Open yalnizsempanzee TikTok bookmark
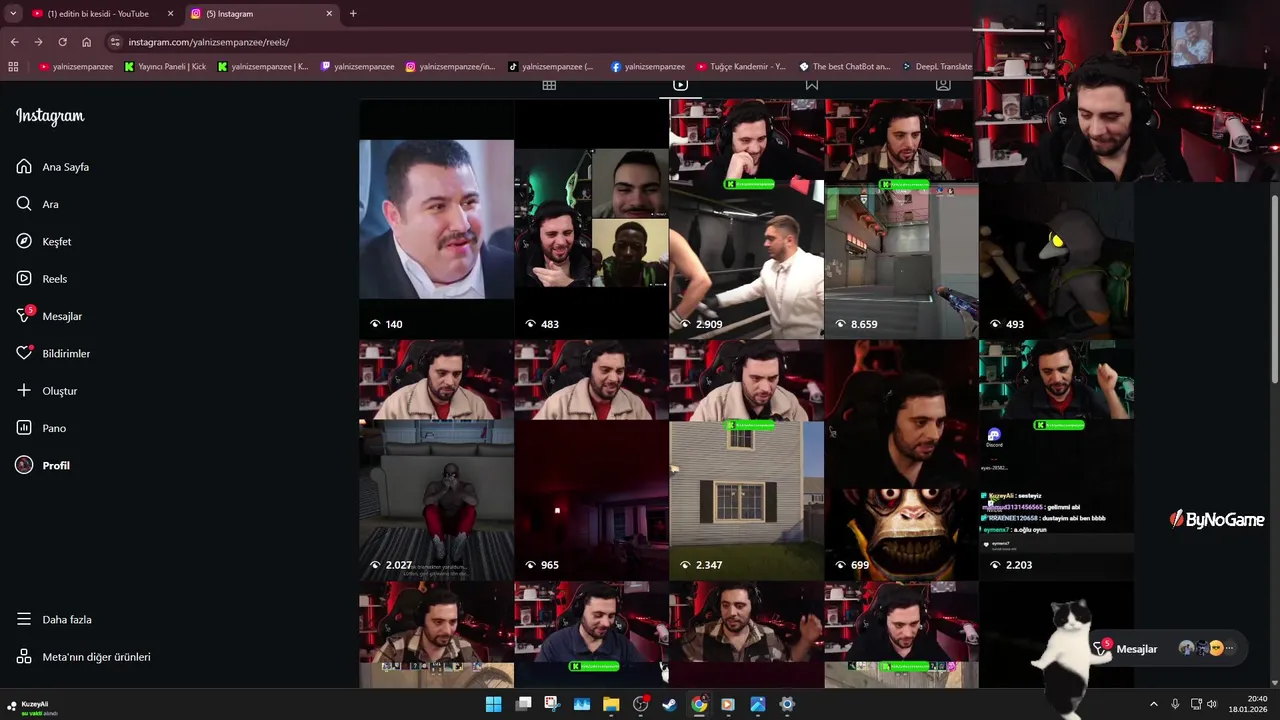This screenshot has width=1280, height=720. click(x=551, y=67)
